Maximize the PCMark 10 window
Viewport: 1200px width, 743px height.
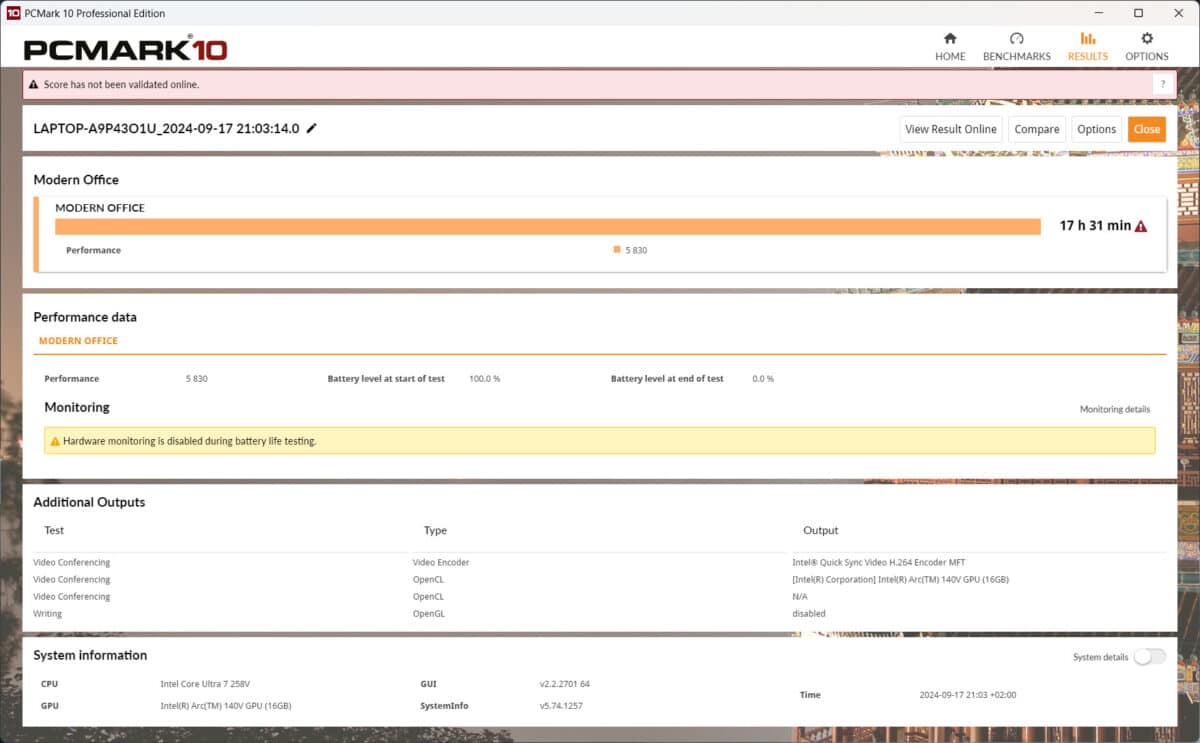1138,13
